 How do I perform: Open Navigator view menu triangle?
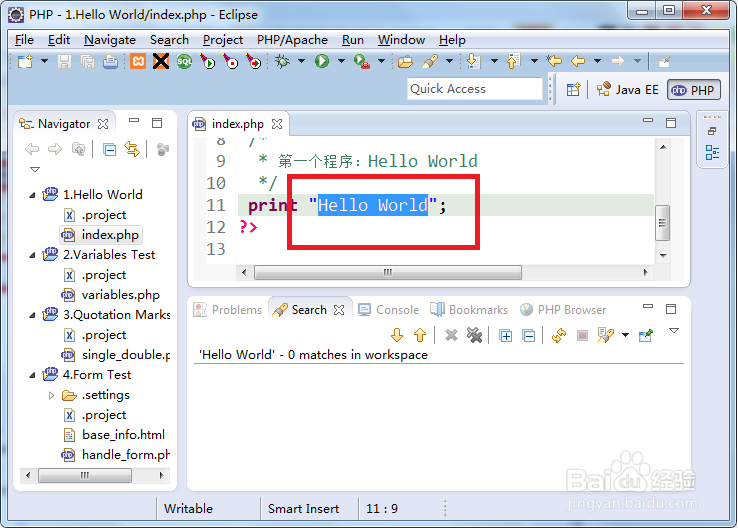[x=35, y=169]
